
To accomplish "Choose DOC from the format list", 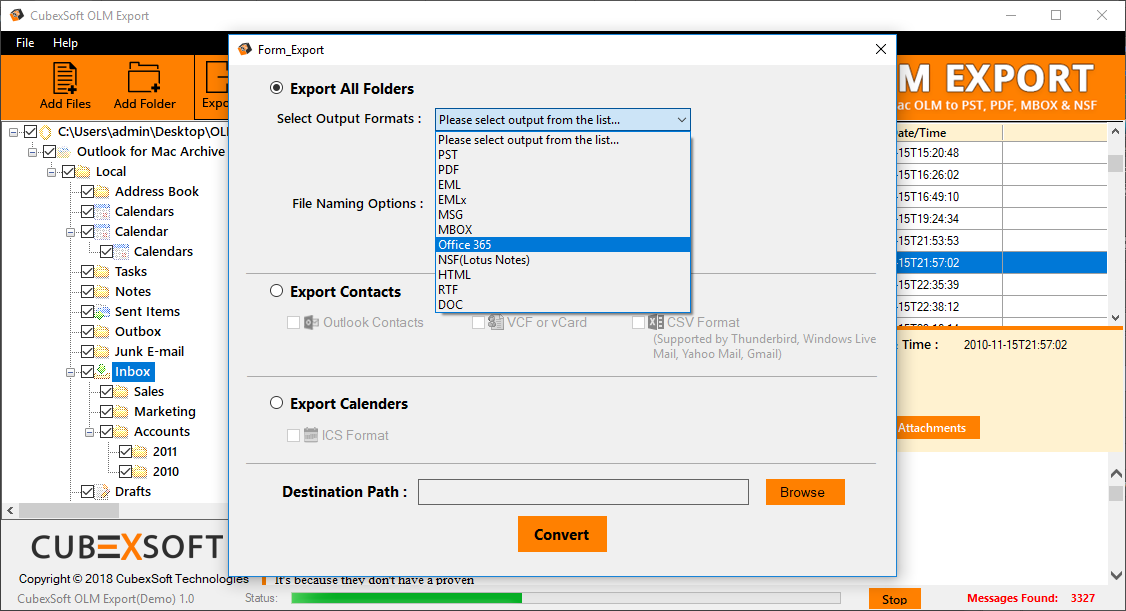I will (563, 305).
